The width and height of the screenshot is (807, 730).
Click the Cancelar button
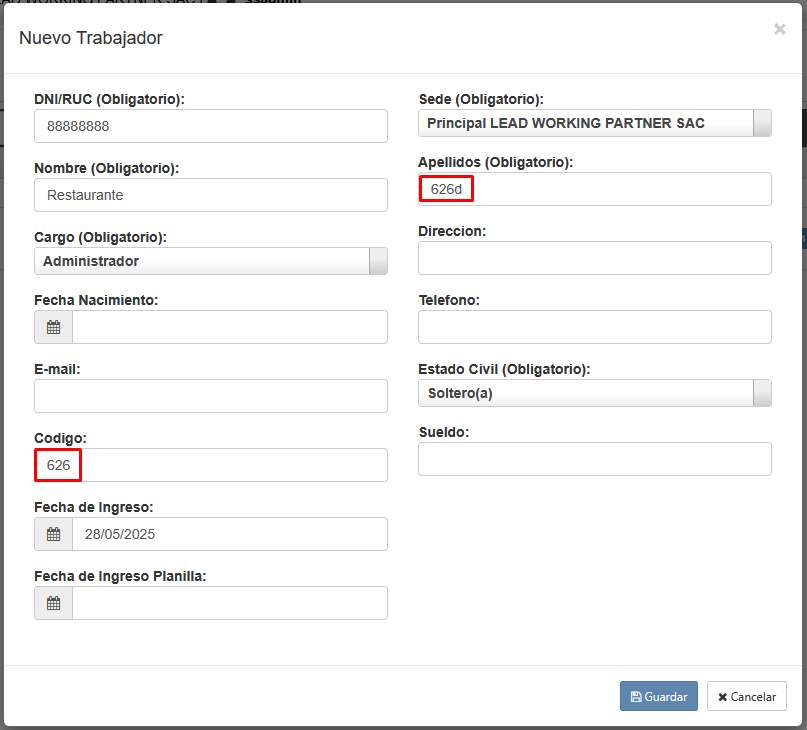point(747,696)
